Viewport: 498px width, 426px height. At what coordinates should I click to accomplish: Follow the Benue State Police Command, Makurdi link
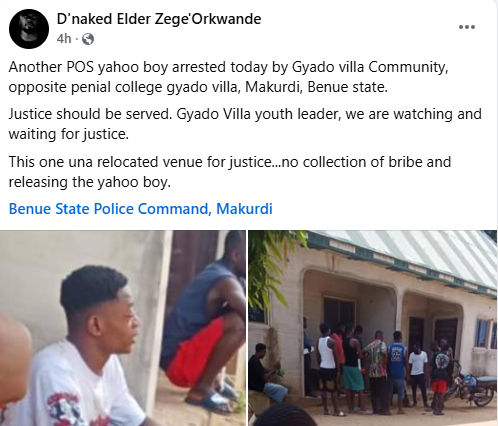pyautogui.click(x=140, y=209)
